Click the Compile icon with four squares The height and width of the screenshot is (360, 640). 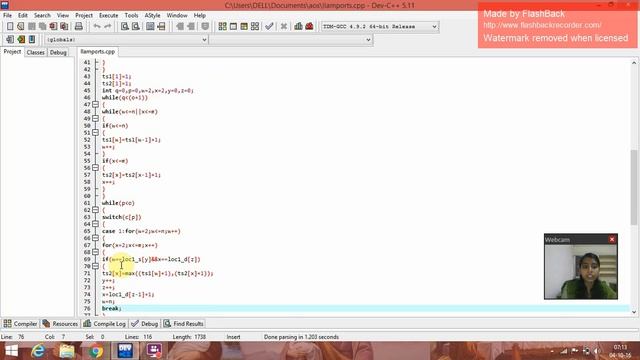tap(222, 27)
